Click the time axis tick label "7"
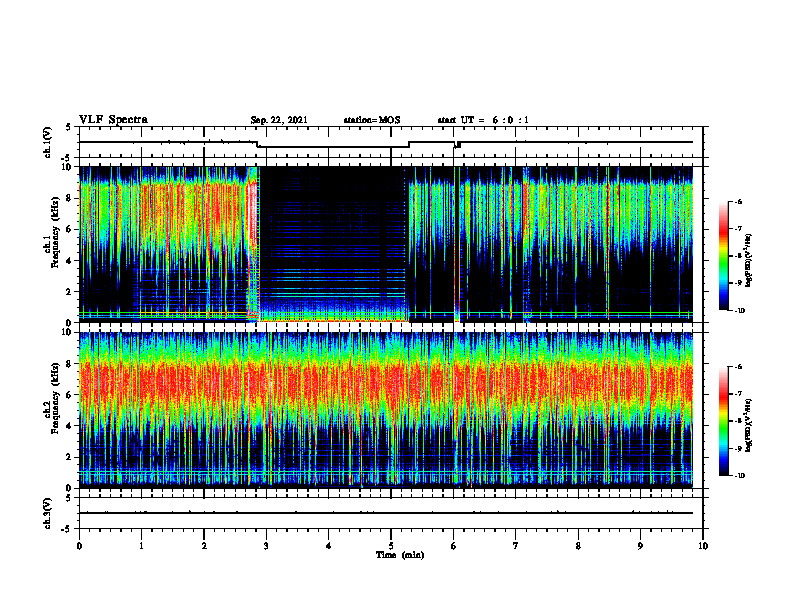Screen dimensions: 792x612 [x=516, y=546]
